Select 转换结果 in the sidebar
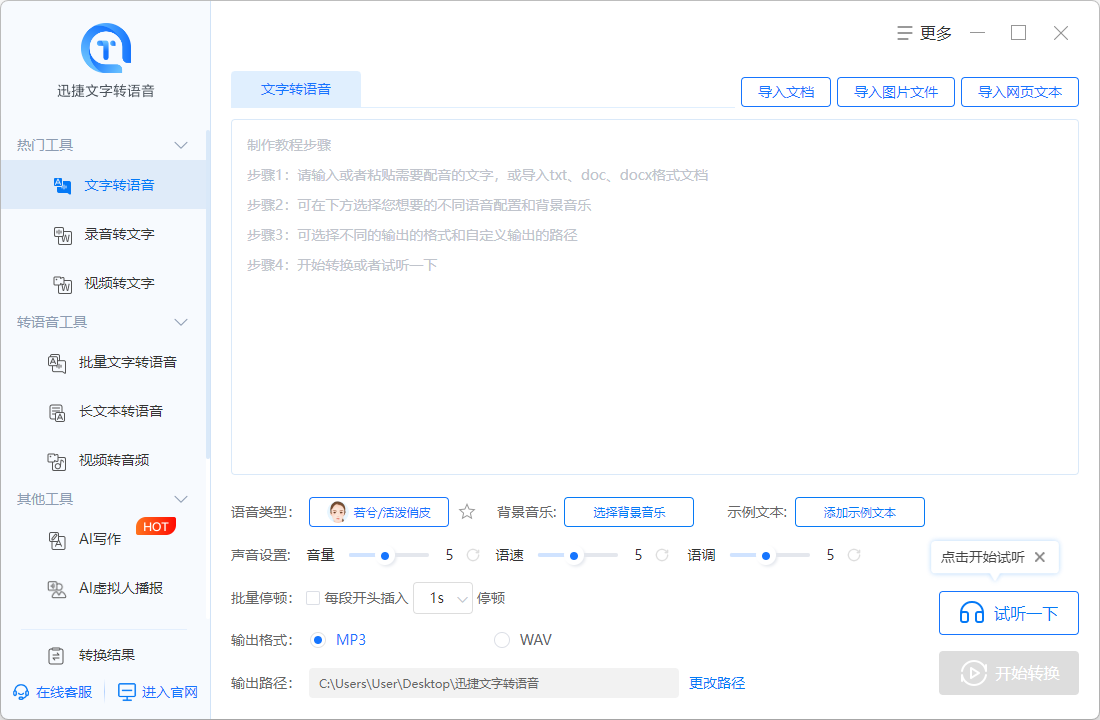Screen dimensions: 1100x720 point(104,655)
